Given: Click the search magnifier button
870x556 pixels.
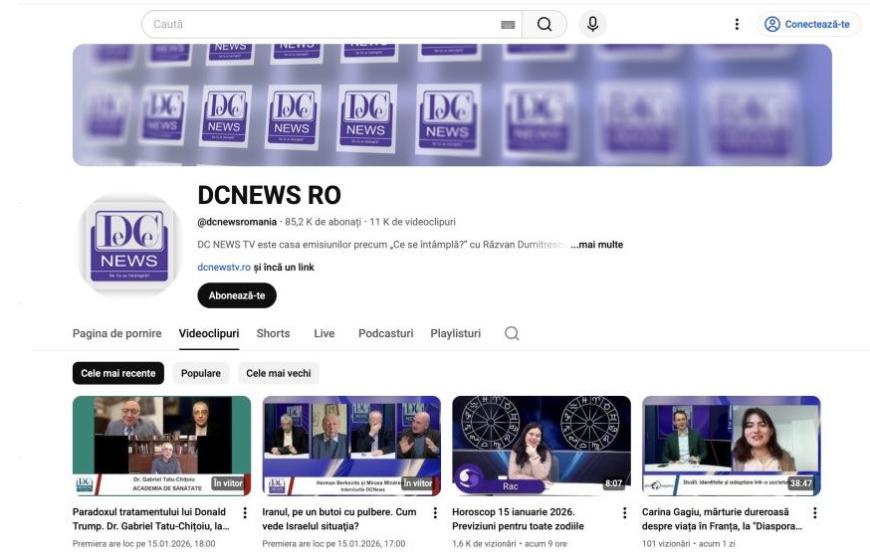Looking at the screenshot, I should 544,25.
